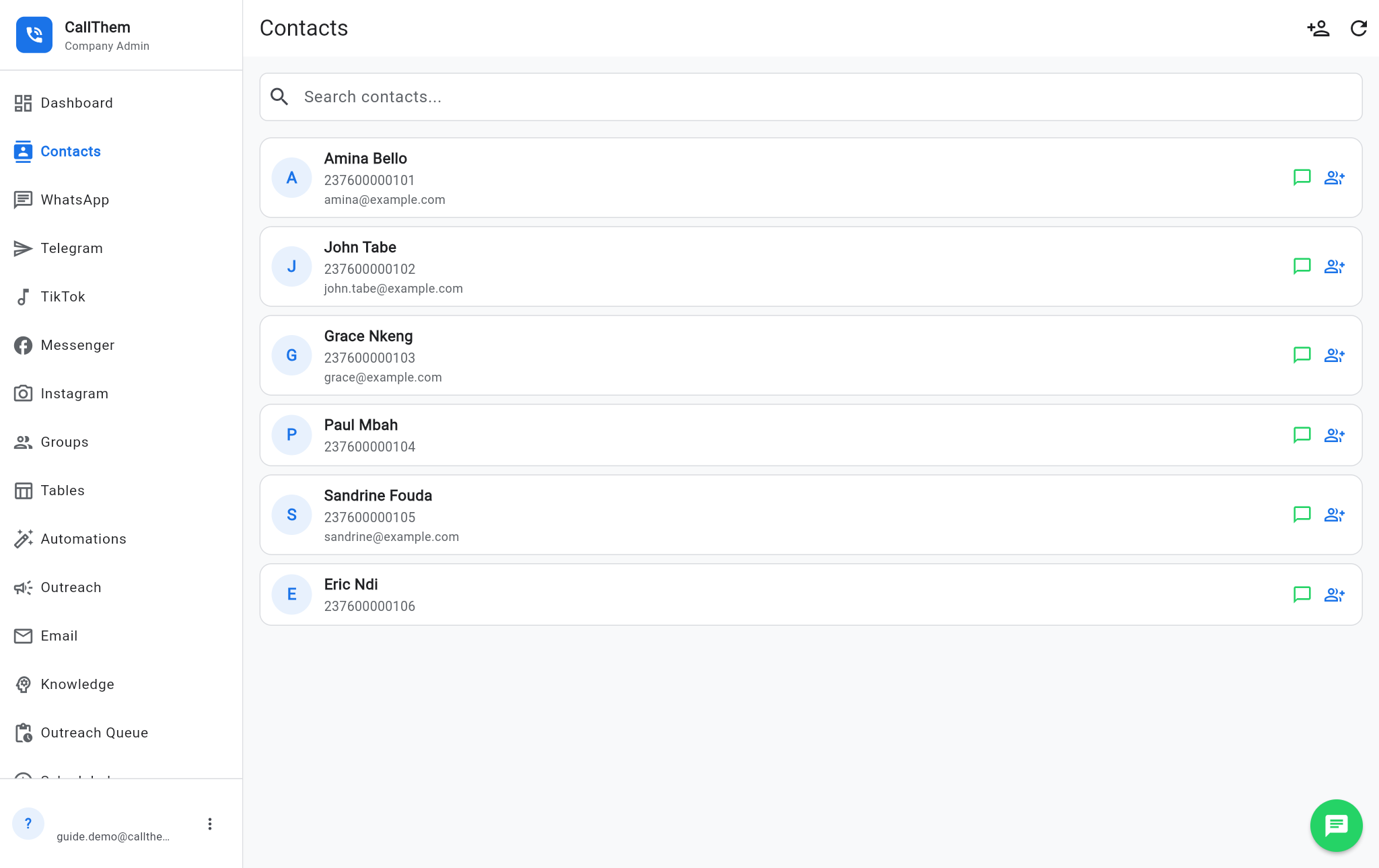This screenshot has height=868, width=1379.
Task: Go to Dashboard in sidebar
Action: (x=121, y=103)
